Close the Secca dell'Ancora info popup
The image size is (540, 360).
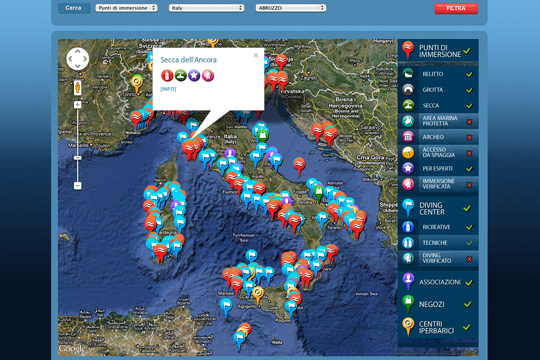pos(256,55)
